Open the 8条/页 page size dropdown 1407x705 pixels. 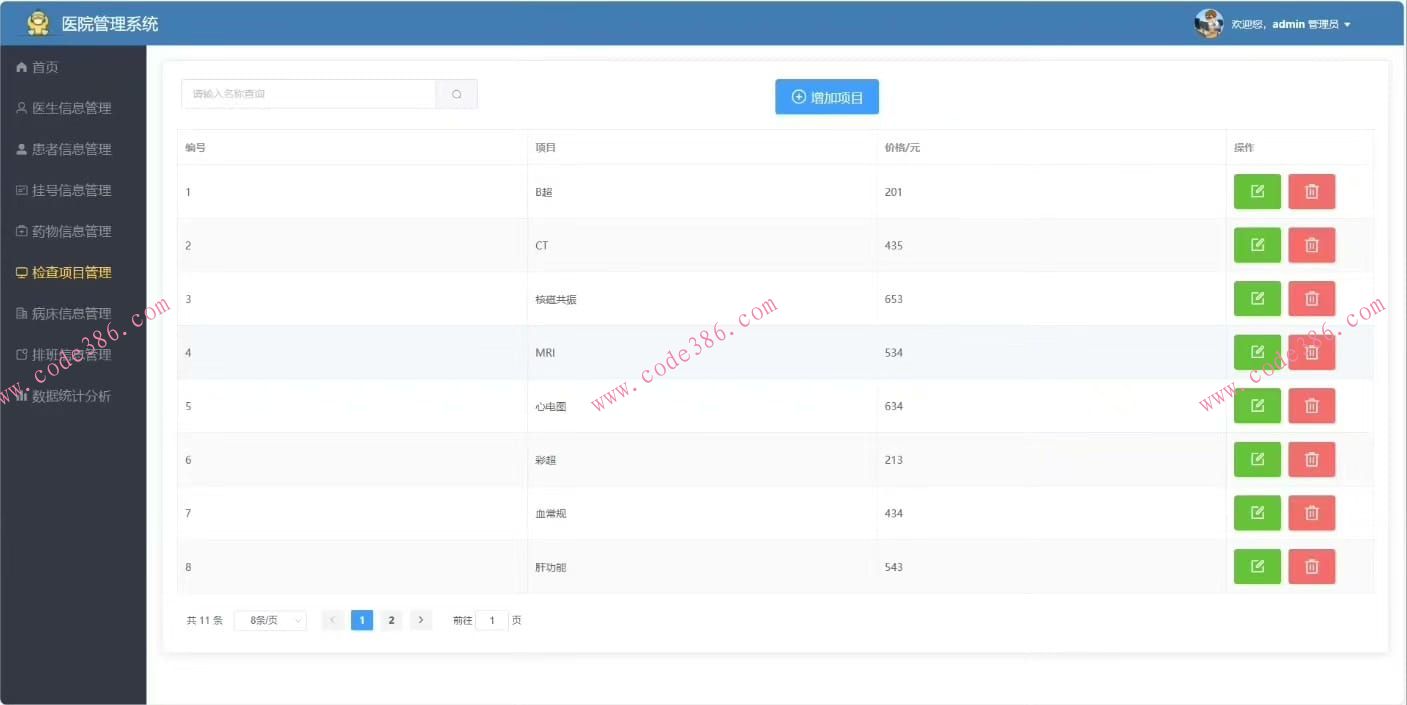tap(270, 620)
